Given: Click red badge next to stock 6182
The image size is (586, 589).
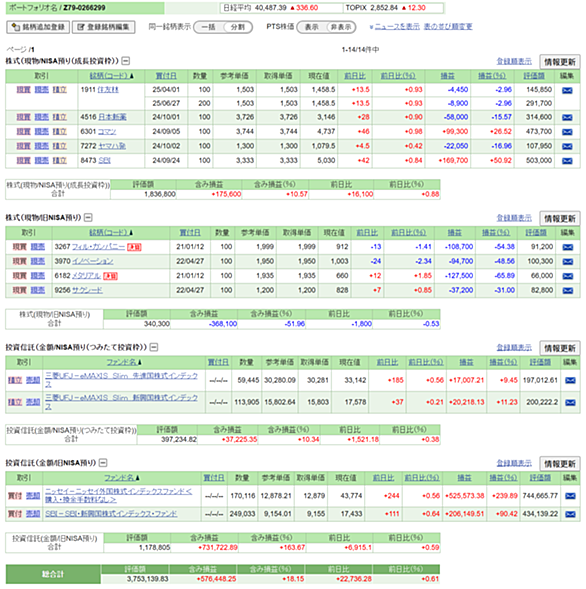Looking at the screenshot, I should 110,276.
